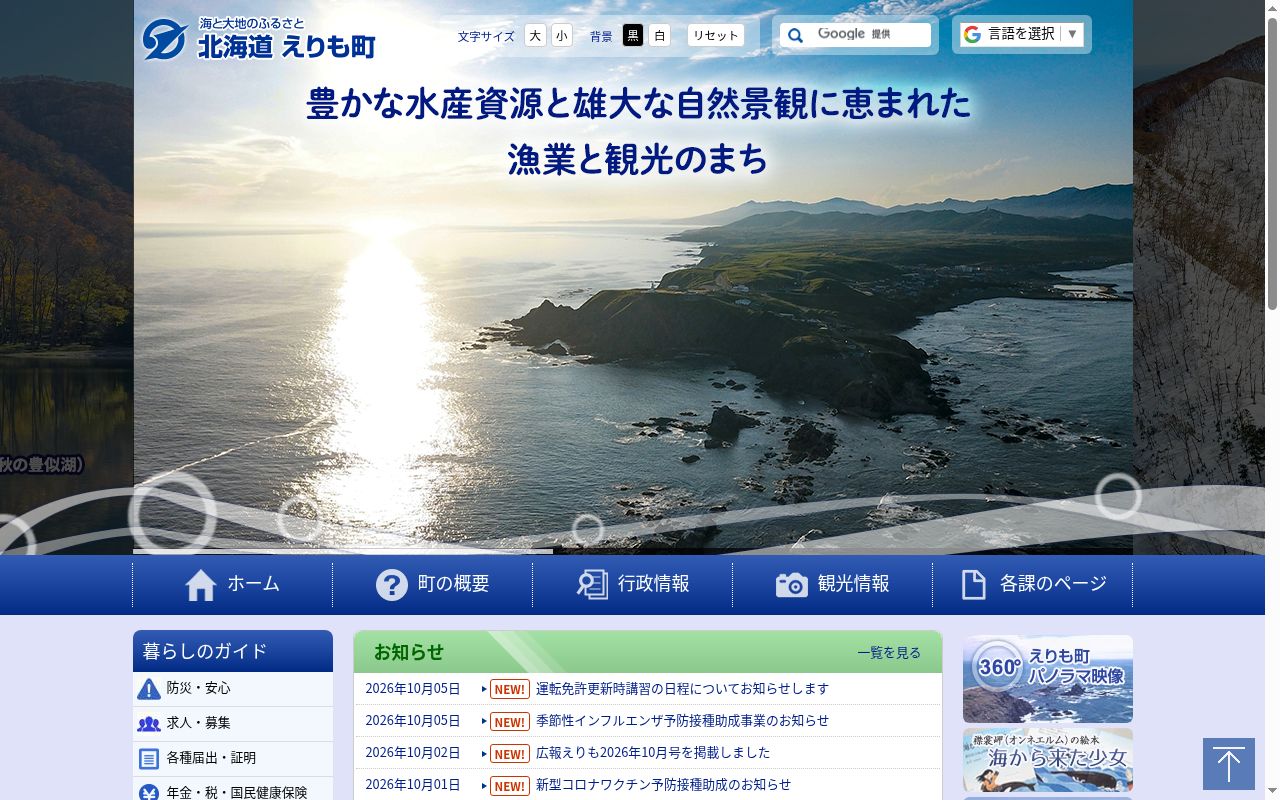Open the 観光情報 navigation menu item

pyautogui.click(x=833, y=585)
